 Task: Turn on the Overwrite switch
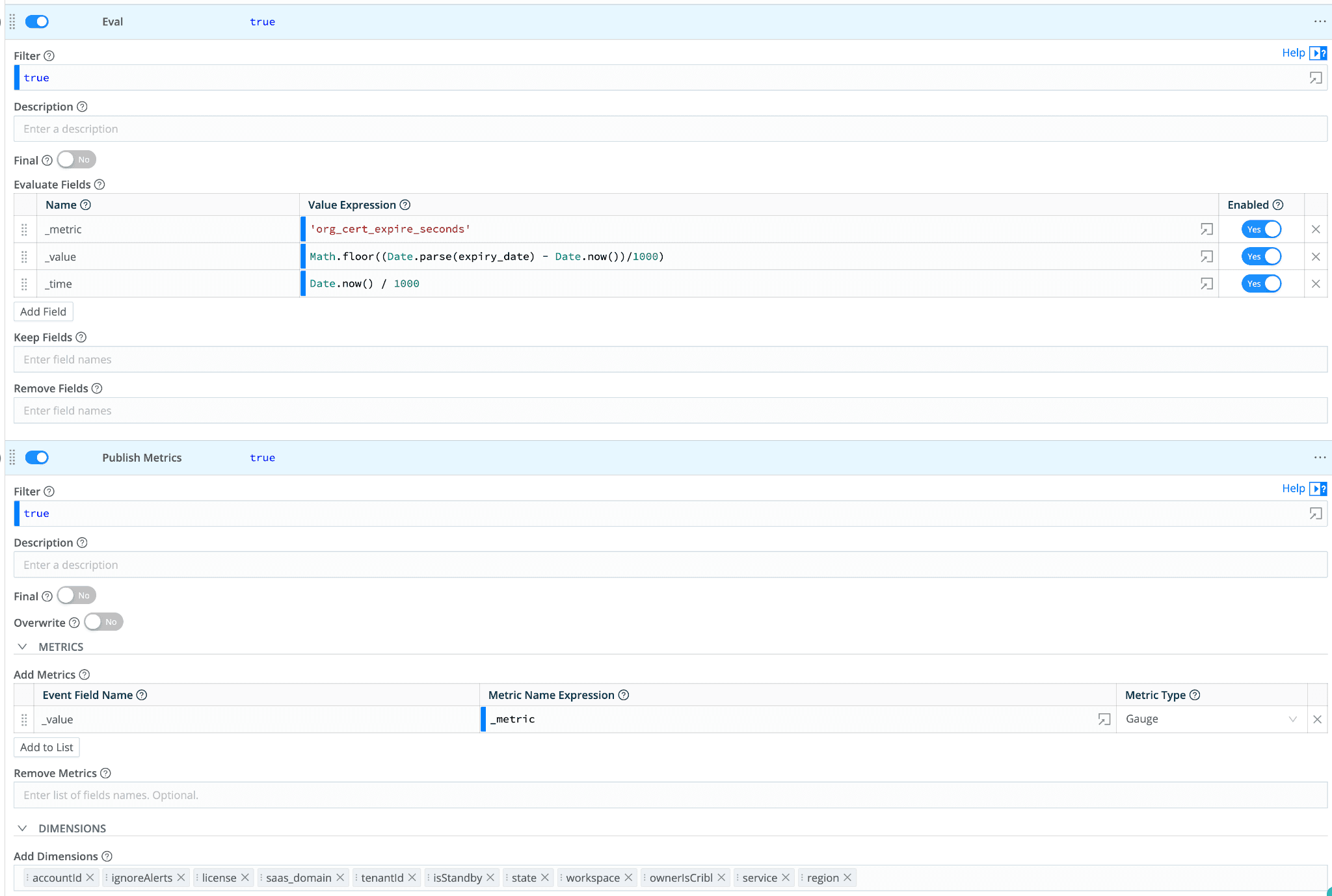103,622
